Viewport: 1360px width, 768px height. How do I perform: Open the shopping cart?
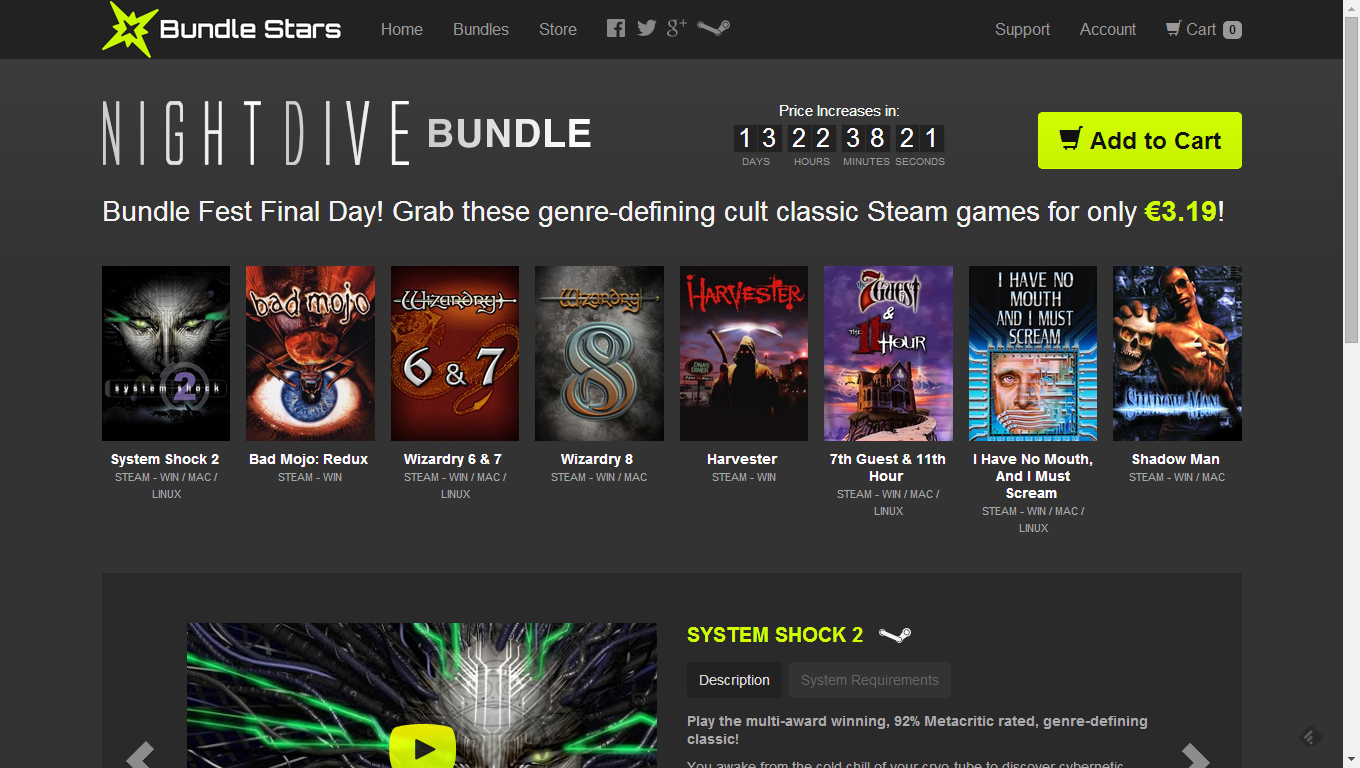[x=1203, y=29]
